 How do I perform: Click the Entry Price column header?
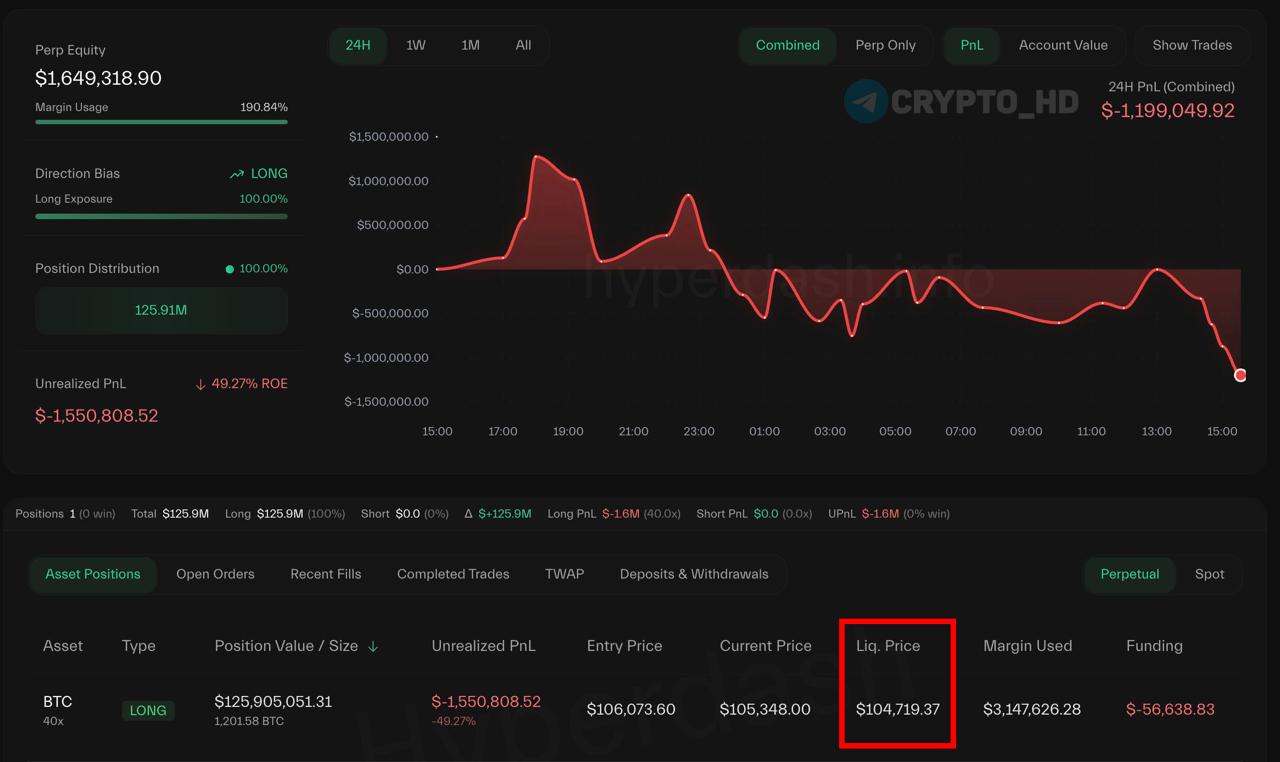click(624, 646)
